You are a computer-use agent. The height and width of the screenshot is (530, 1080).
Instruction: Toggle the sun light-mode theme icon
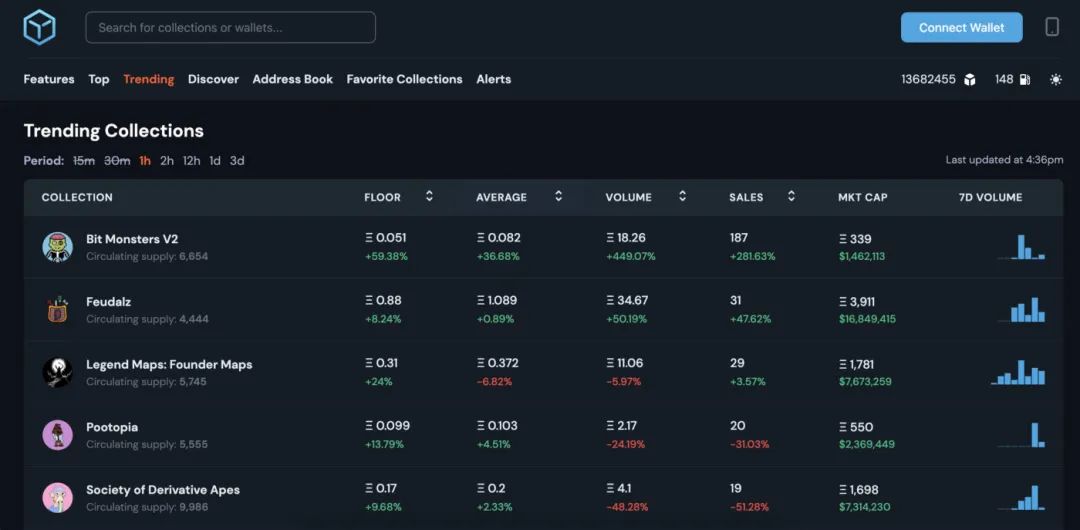point(1055,79)
